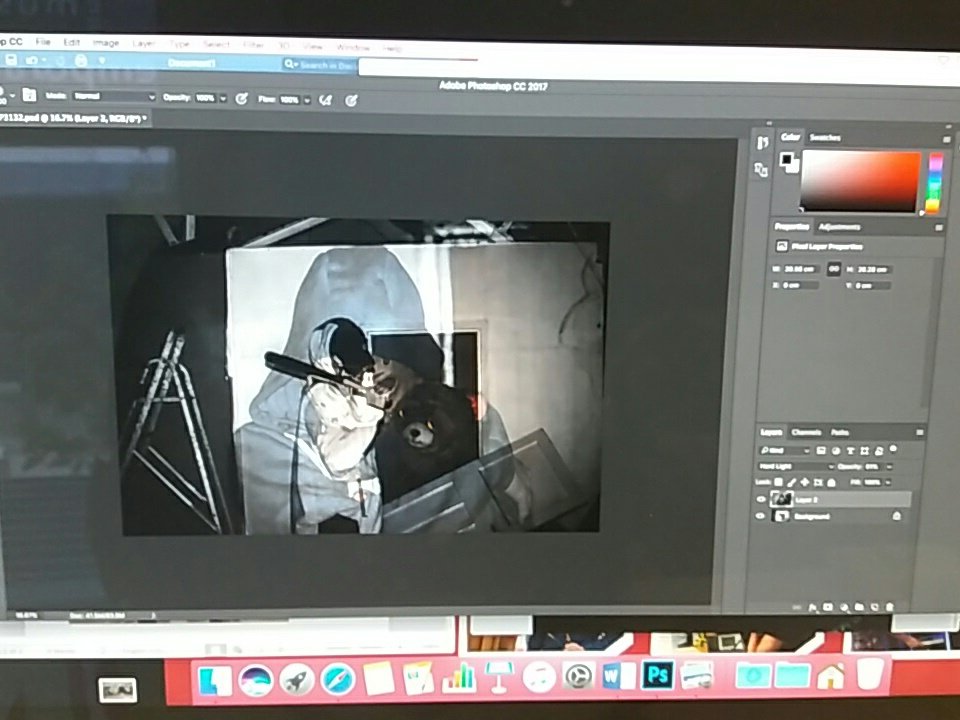
Task: Click the Search in Document field
Action: [x=320, y=64]
